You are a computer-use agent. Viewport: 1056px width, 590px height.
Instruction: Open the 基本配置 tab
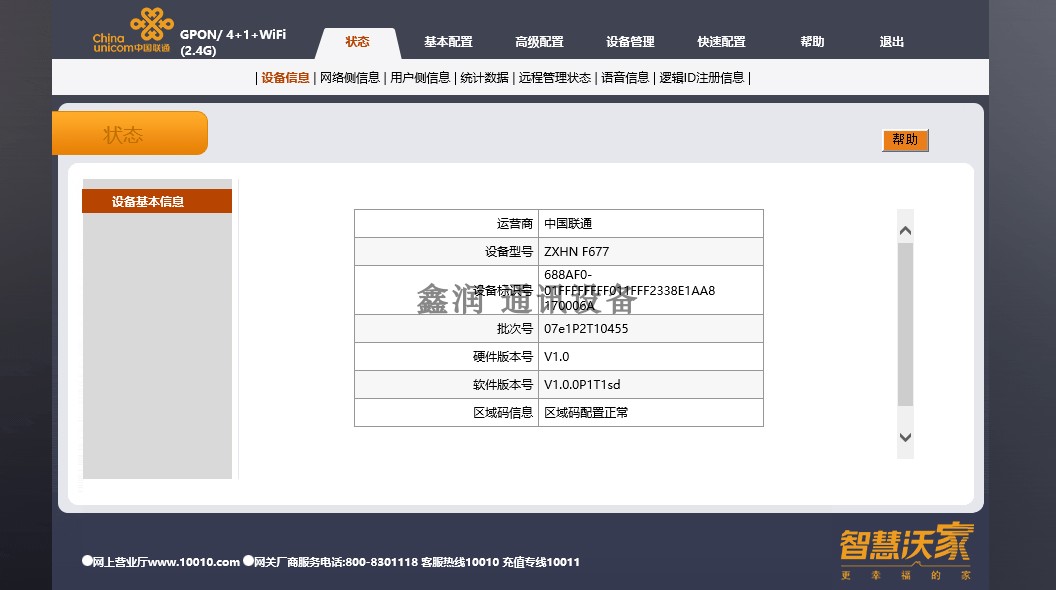(x=449, y=42)
